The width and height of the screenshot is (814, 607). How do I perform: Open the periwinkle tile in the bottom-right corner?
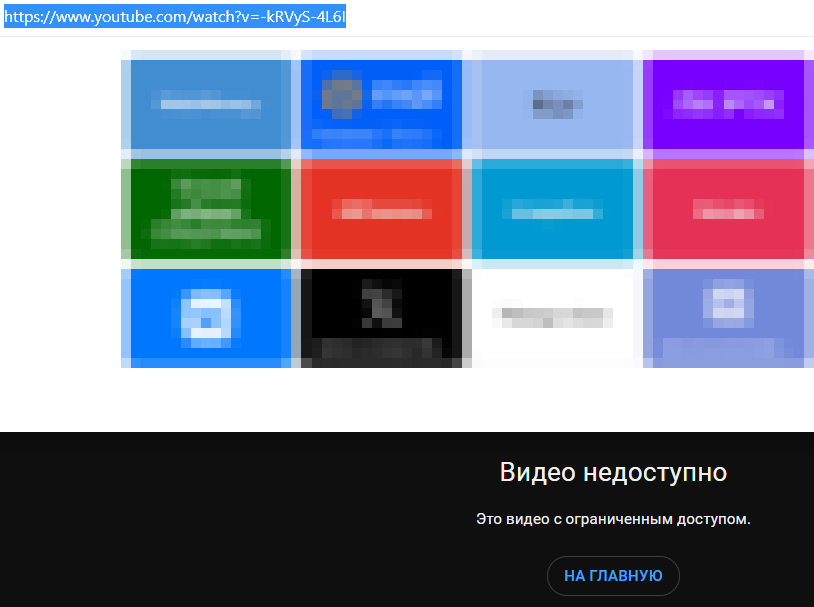[x=728, y=317]
